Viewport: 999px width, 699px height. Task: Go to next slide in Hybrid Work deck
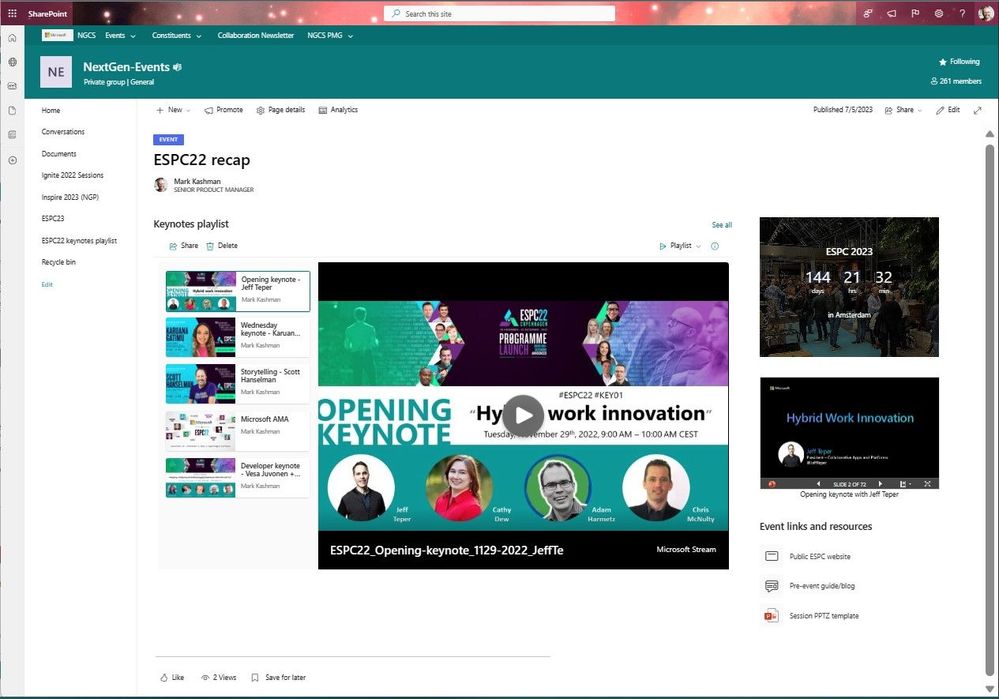click(880, 484)
